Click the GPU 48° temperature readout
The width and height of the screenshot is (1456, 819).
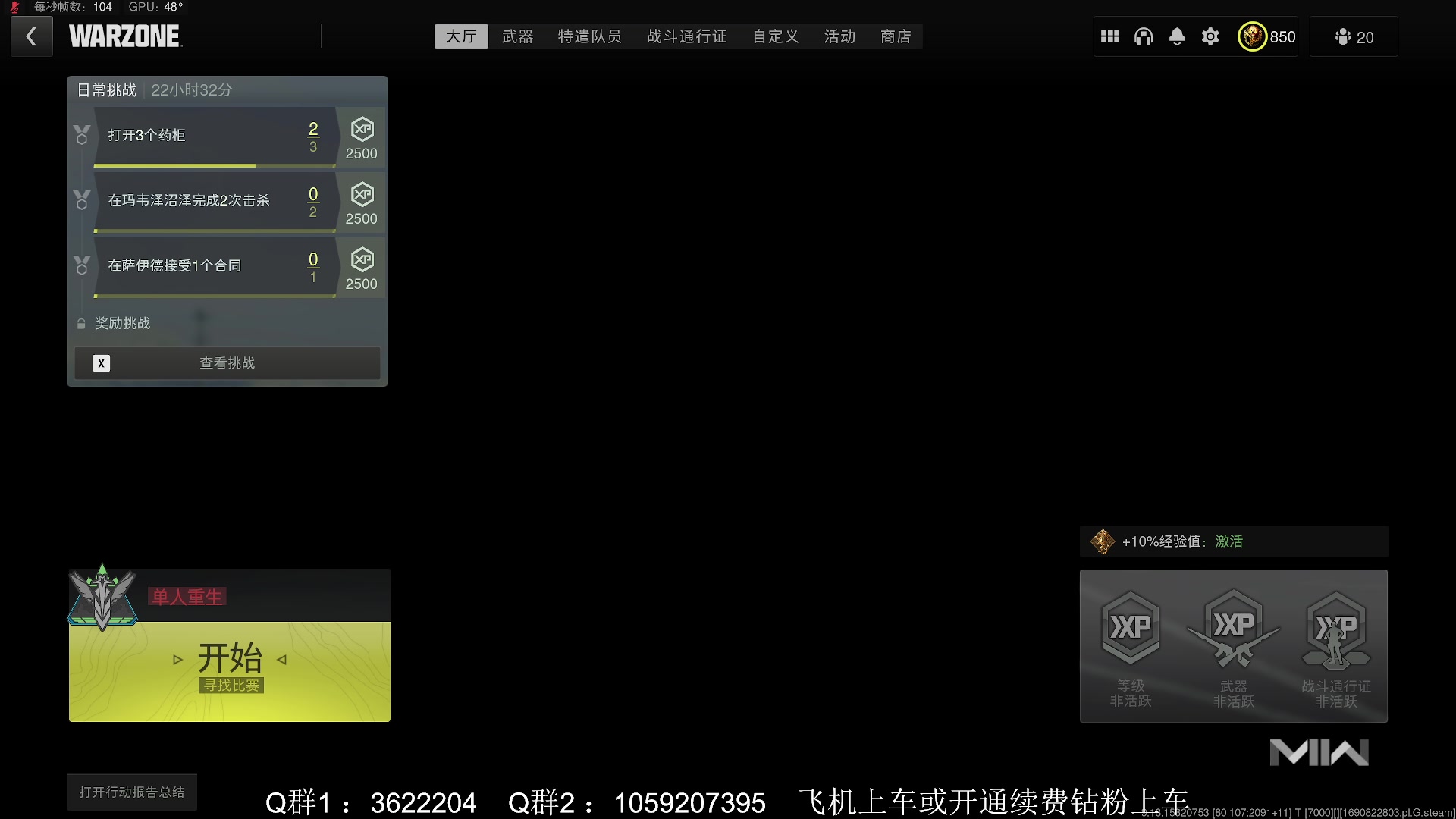pos(155,7)
